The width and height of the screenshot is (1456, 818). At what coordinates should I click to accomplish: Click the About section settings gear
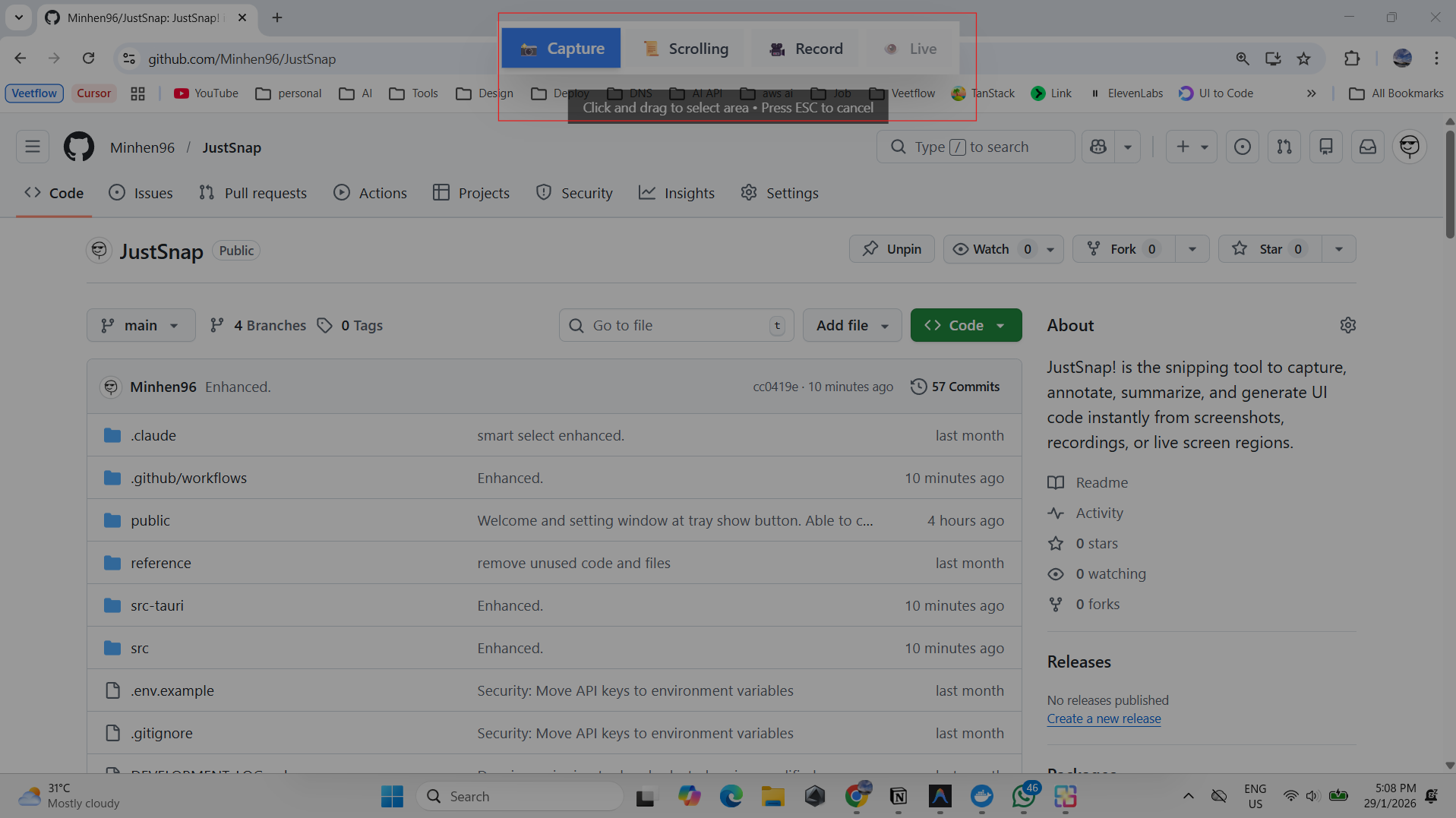point(1347,325)
